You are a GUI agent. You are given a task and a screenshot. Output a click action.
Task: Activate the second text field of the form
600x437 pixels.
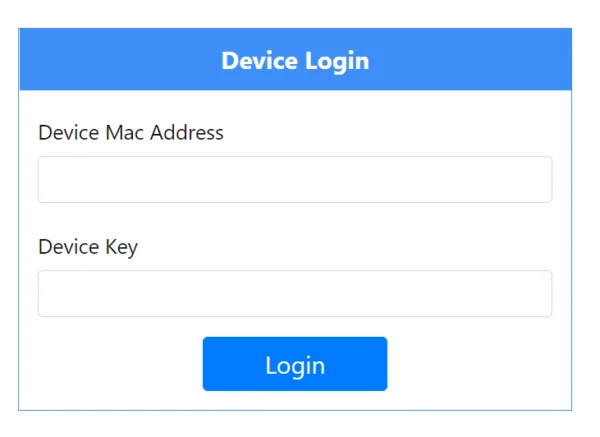[x=295, y=294]
